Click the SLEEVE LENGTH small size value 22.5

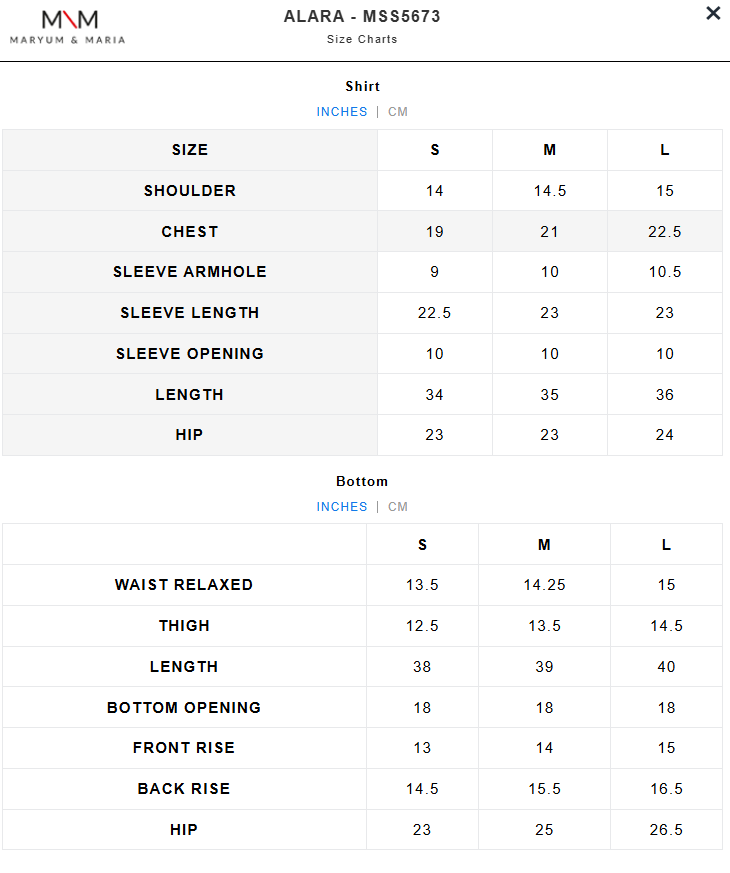point(435,313)
